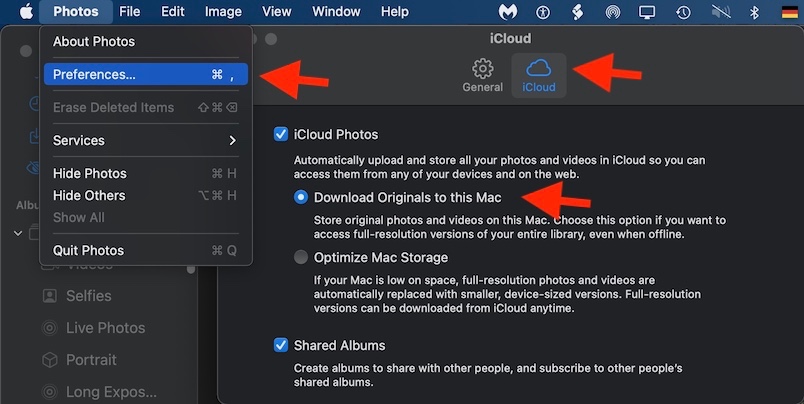Expand the Services submenu arrow
The image size is (804, 404).
[x=232, y=140]
